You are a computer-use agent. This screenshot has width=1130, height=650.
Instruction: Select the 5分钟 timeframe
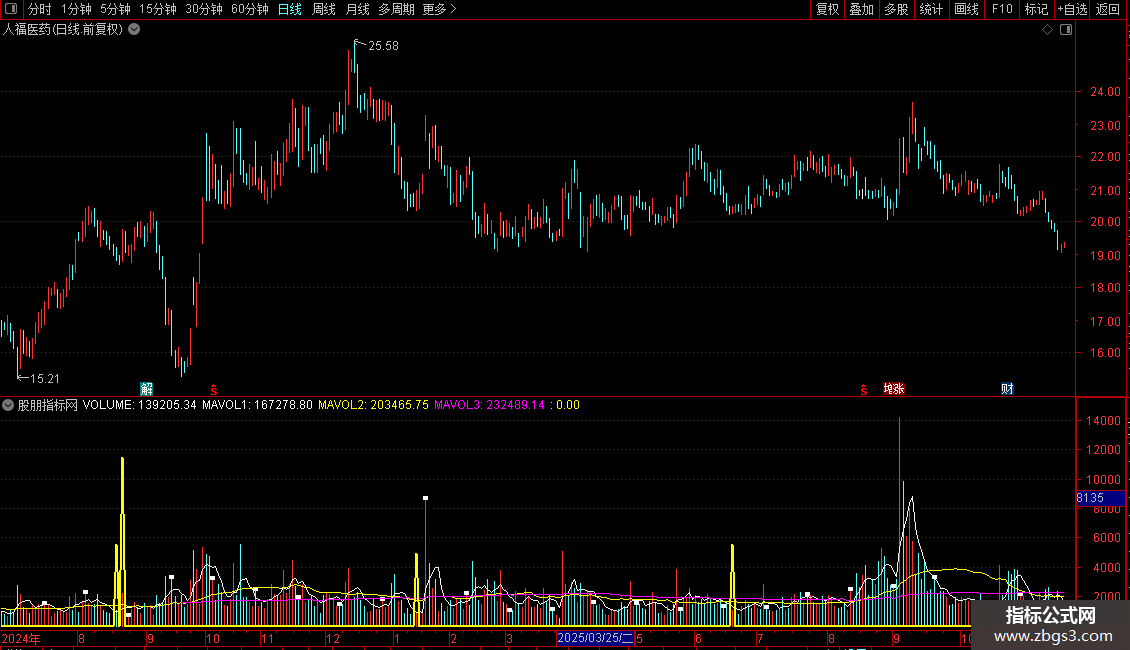[x=115, y=9]
